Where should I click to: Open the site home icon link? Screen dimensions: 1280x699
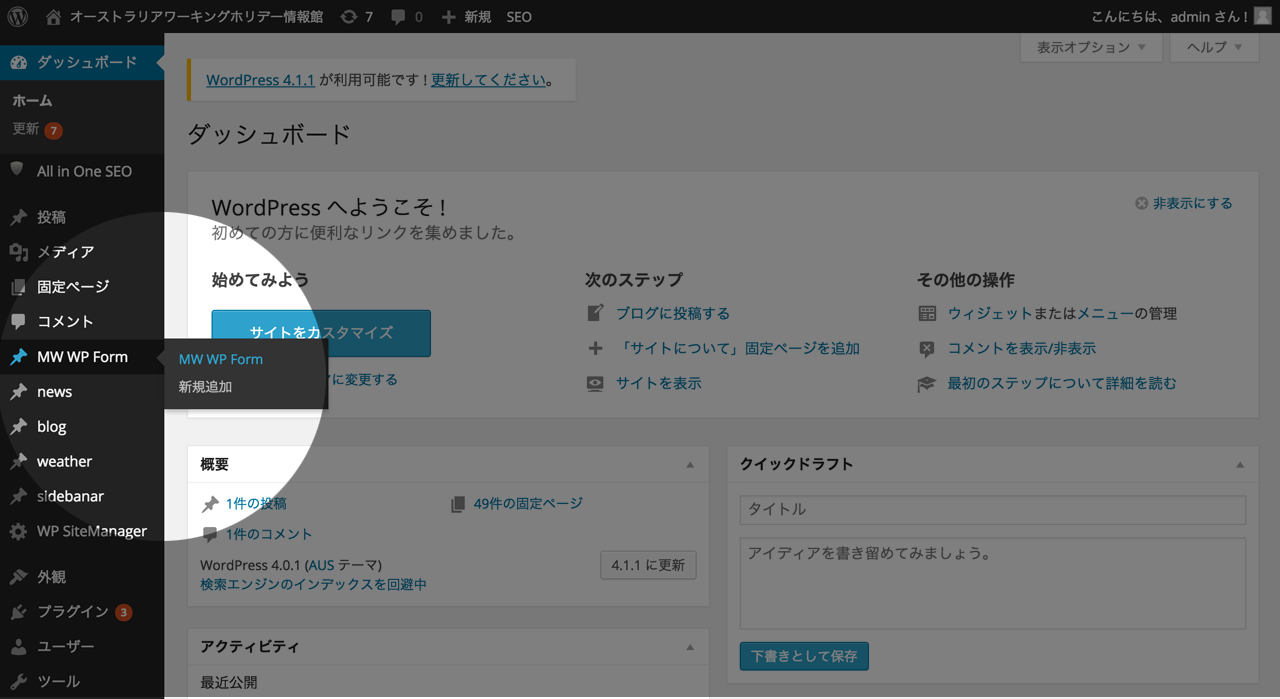[x=53, y=17]
